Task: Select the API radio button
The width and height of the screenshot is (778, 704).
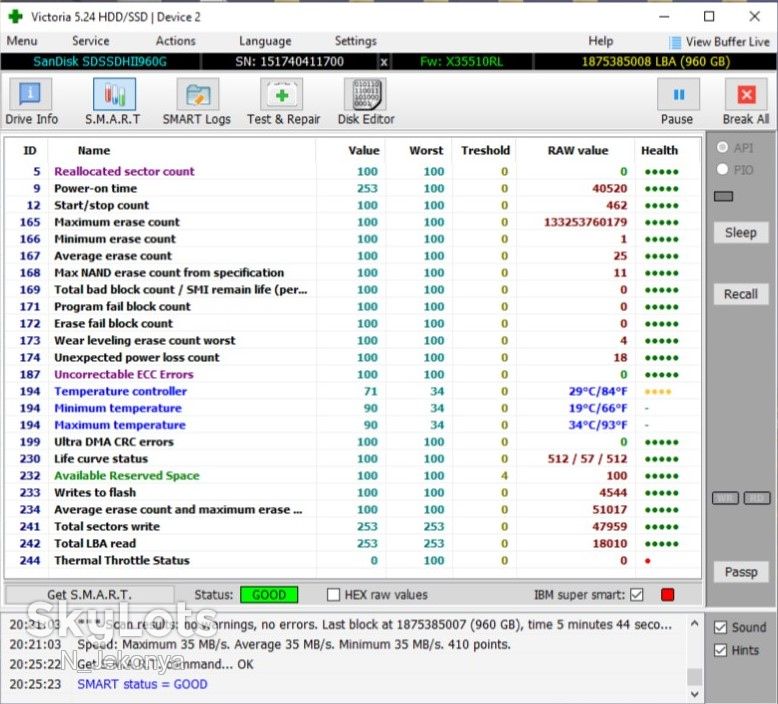Action: (722, 147)
